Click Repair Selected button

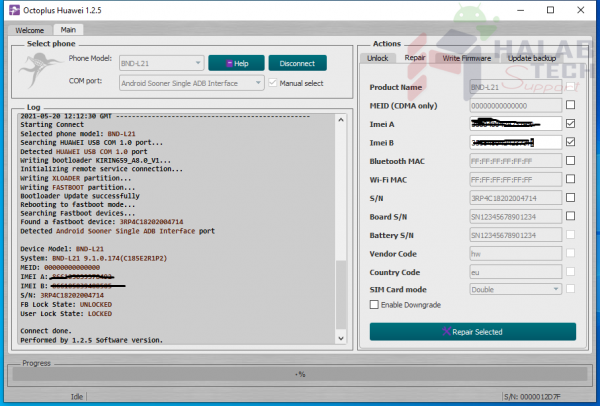pos(473,332)
